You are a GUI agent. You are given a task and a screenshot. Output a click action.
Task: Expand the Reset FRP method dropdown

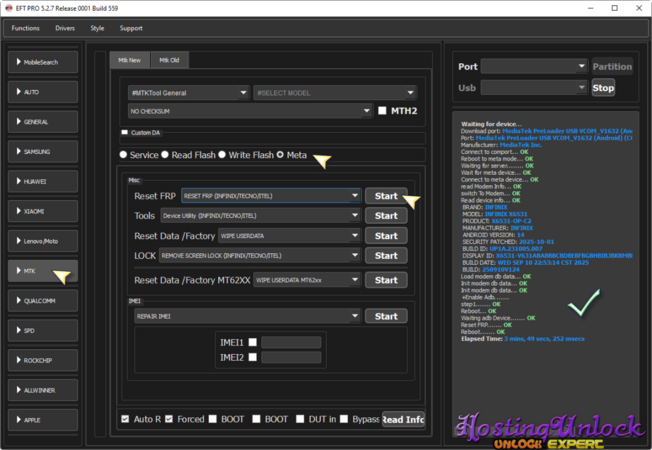click(x=270, y=196)
